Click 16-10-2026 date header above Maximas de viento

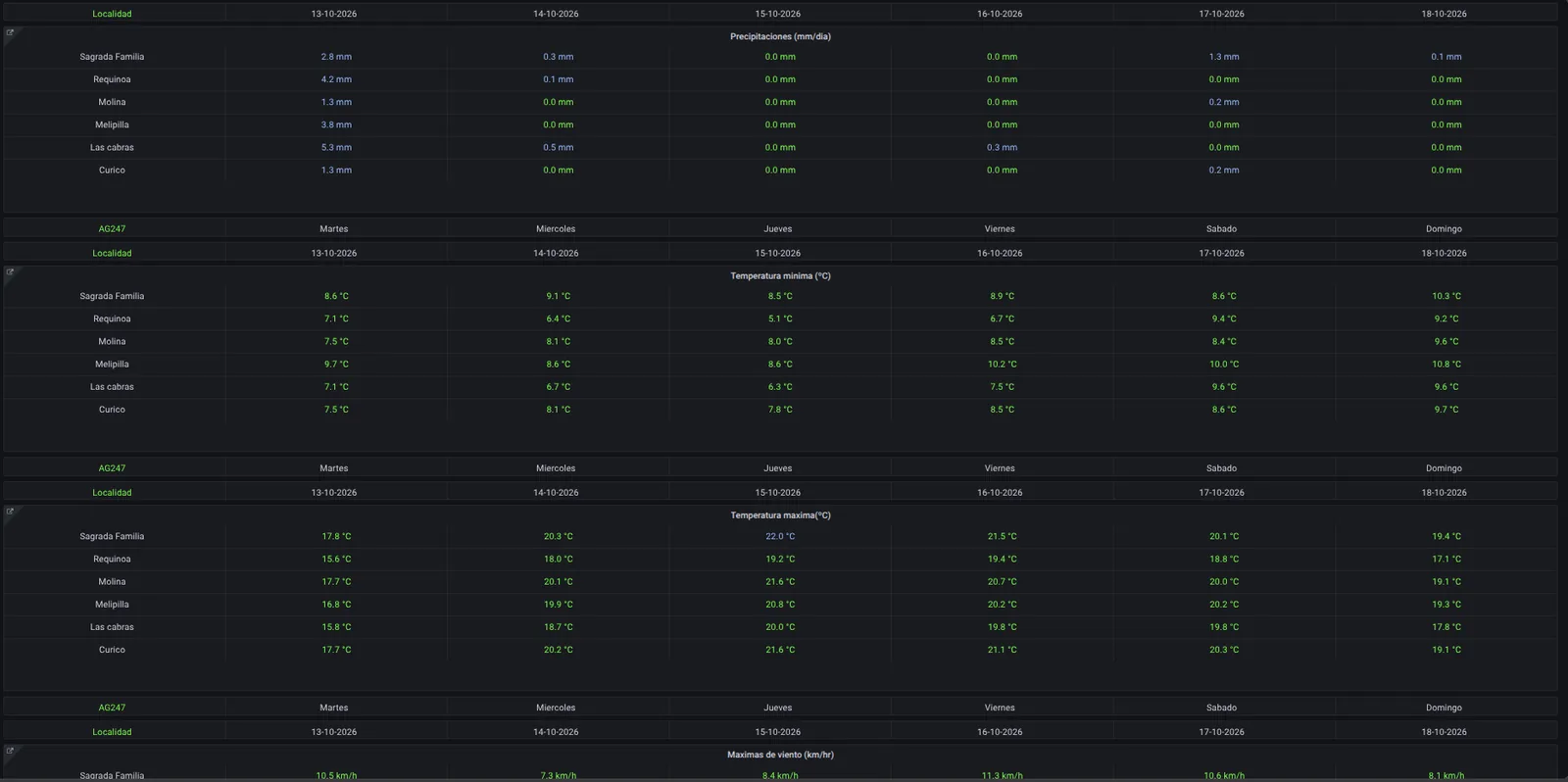[x=1000, y=733]
